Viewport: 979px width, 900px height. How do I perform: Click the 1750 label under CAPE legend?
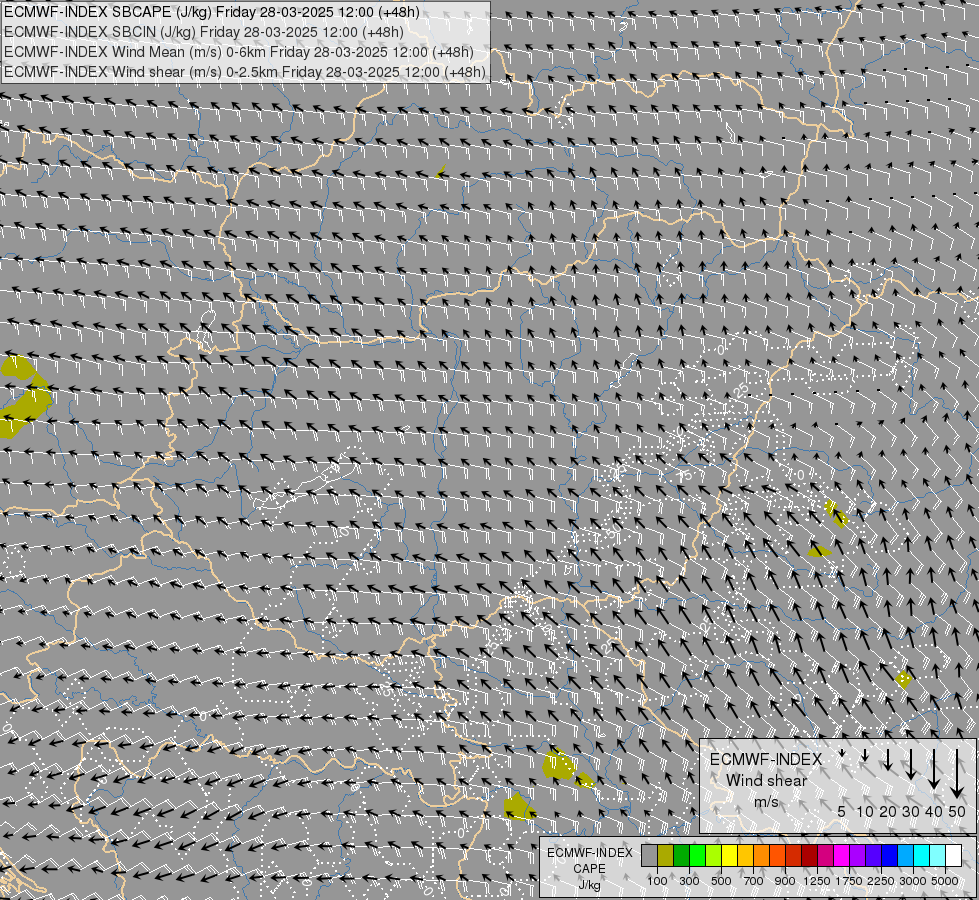pos(849,881)
